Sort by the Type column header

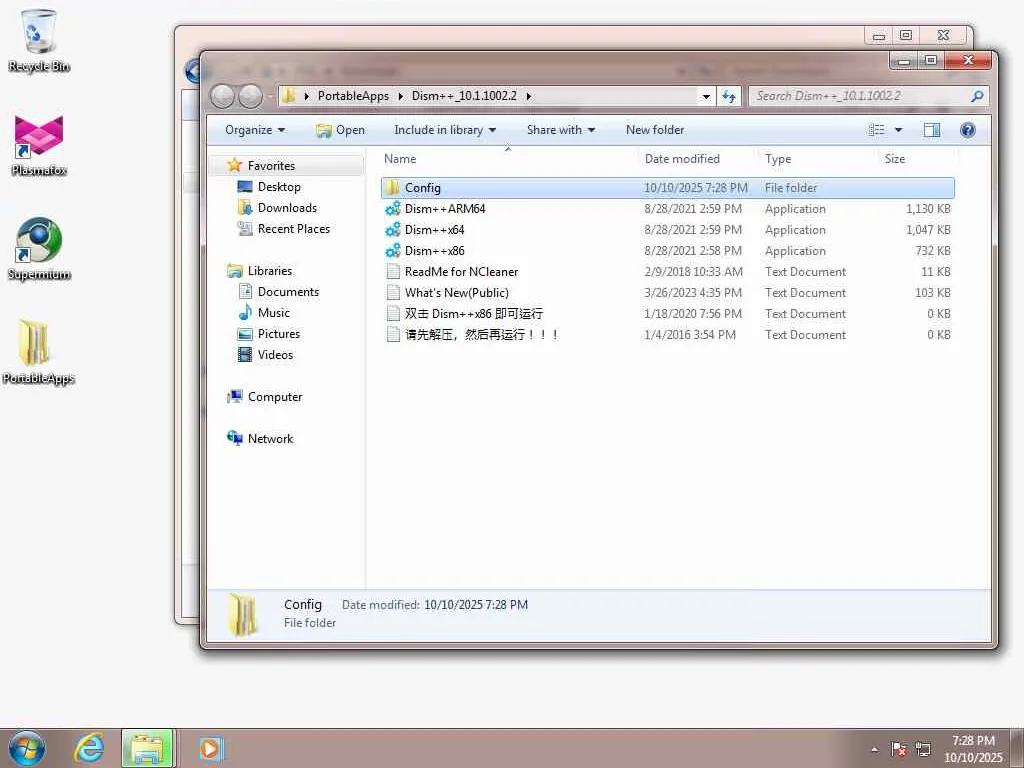tap(818, 159)
